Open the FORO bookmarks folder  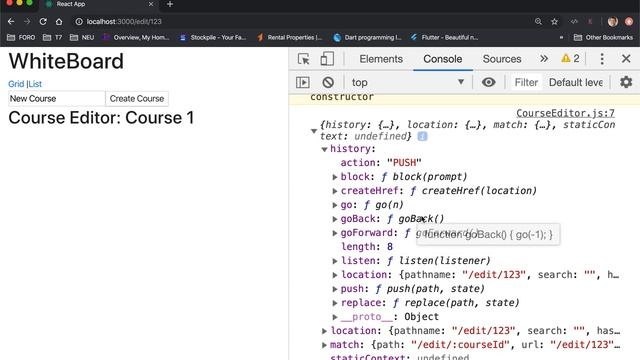click(21, 38)
